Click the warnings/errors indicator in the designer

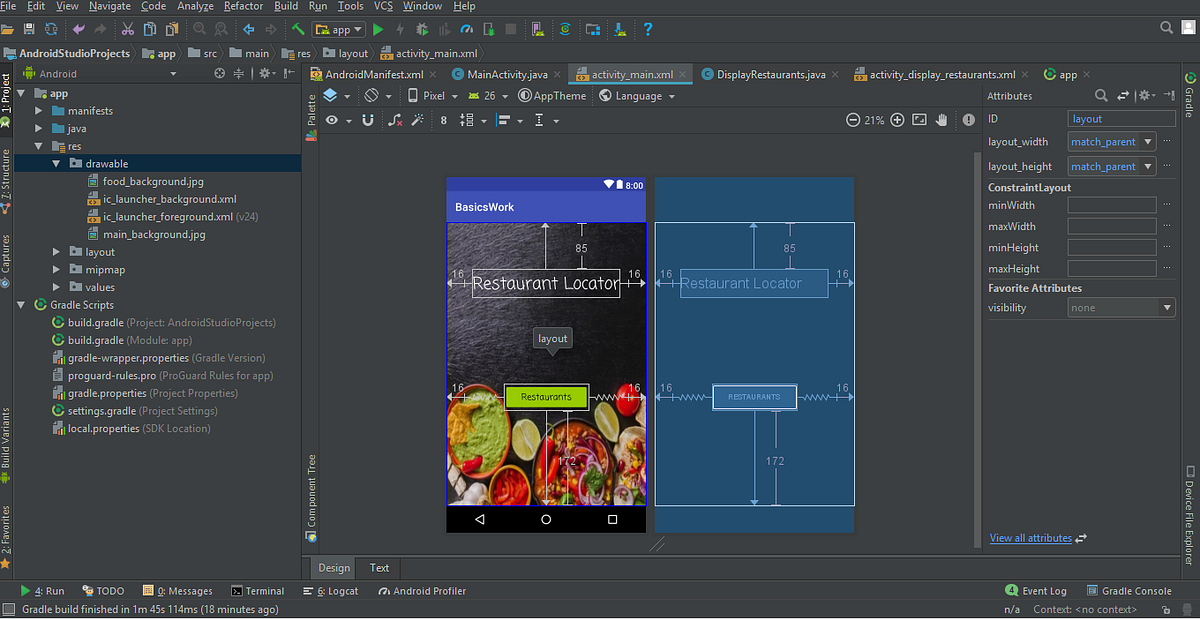(x=969, y=119)
